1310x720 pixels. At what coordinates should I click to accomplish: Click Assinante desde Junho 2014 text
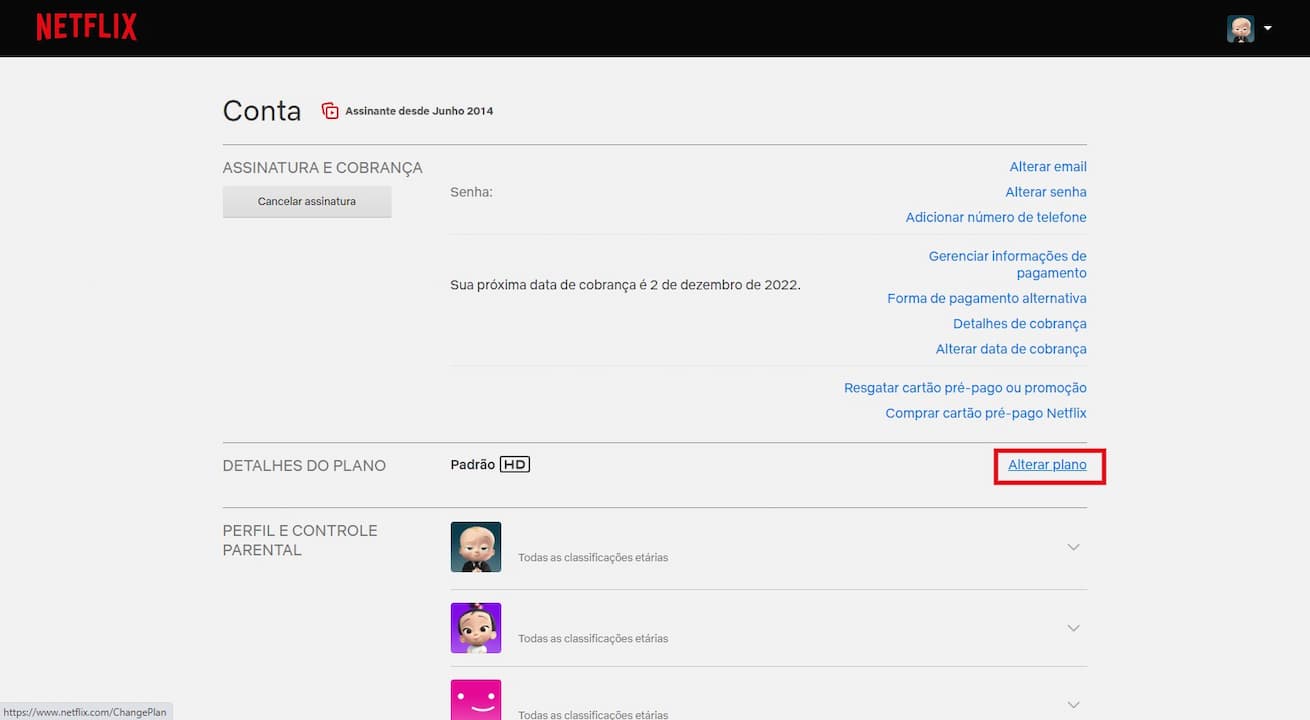point(419,111)
